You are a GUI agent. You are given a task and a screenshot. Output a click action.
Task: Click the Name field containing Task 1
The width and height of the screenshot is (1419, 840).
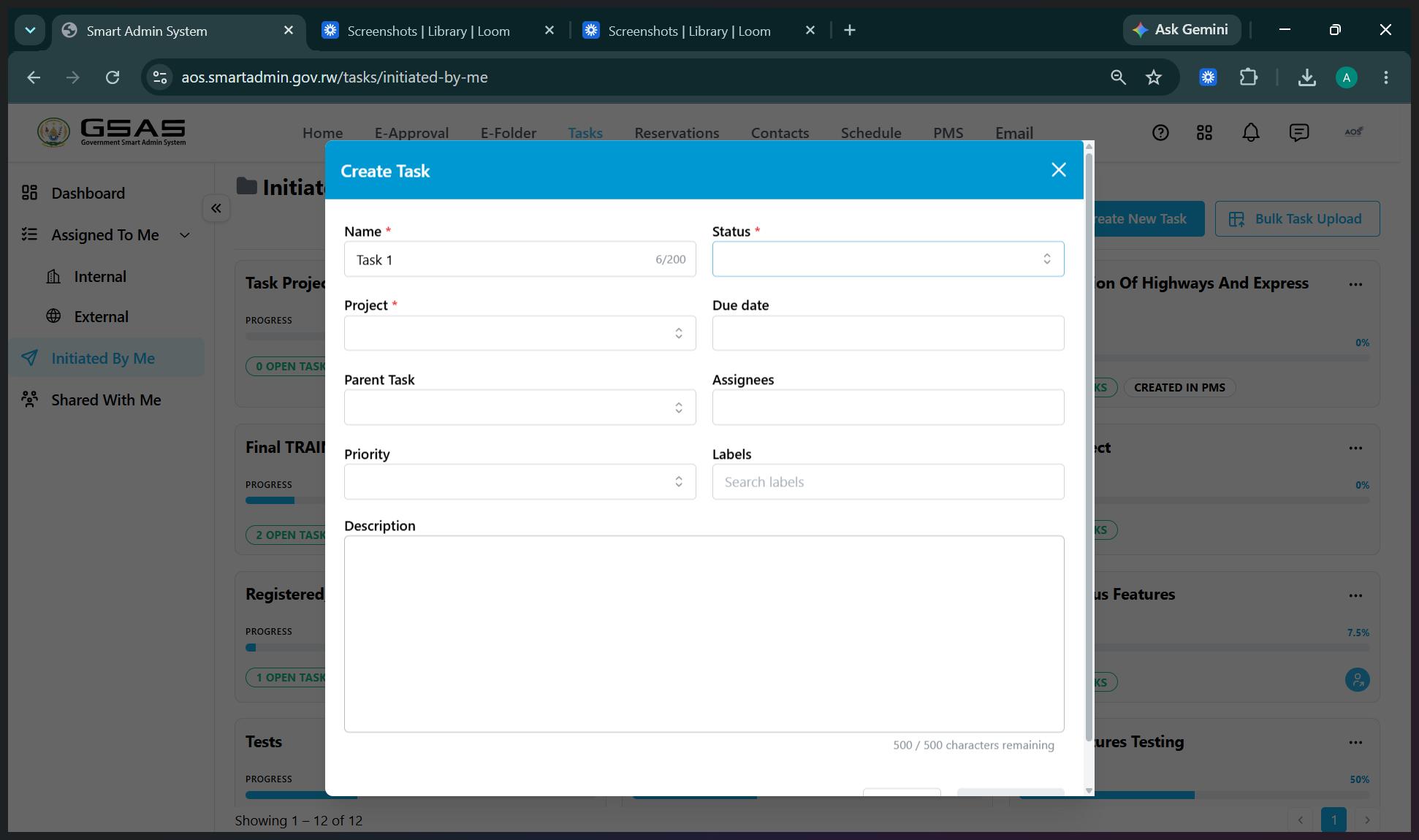(520, 259)
